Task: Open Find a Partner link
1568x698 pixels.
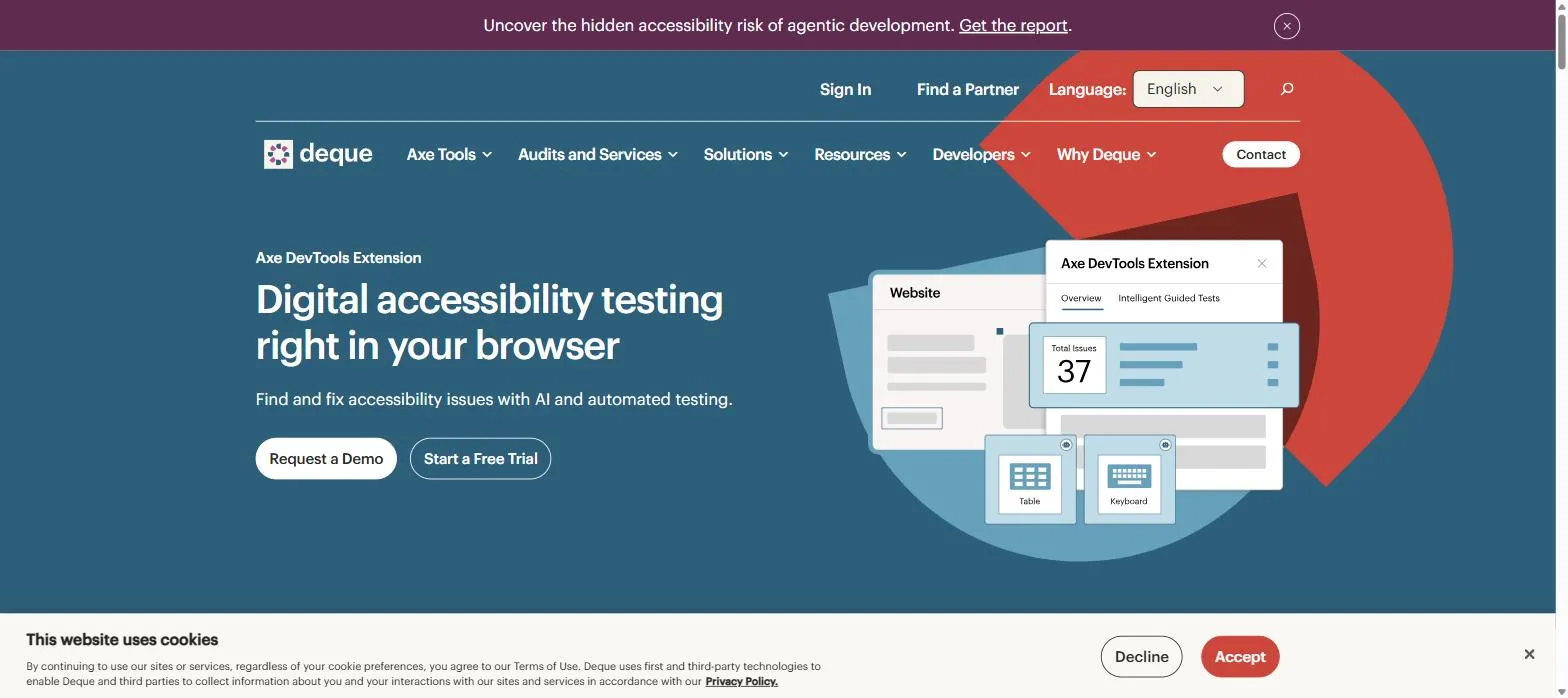Action: (x=967, y=89)
